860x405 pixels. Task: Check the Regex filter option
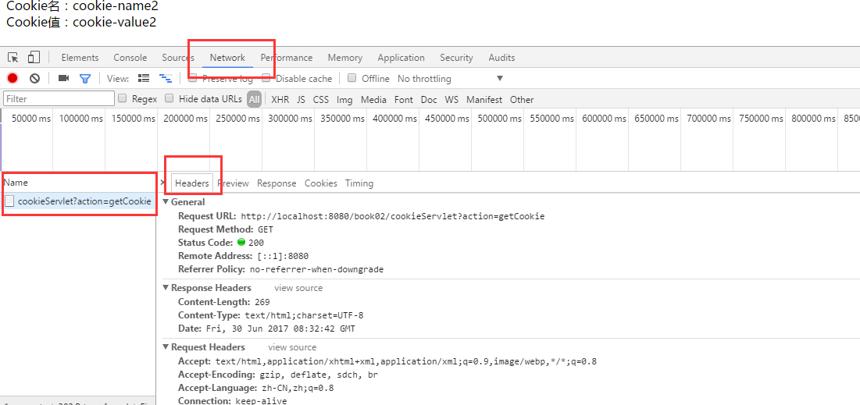pos(122,99)
